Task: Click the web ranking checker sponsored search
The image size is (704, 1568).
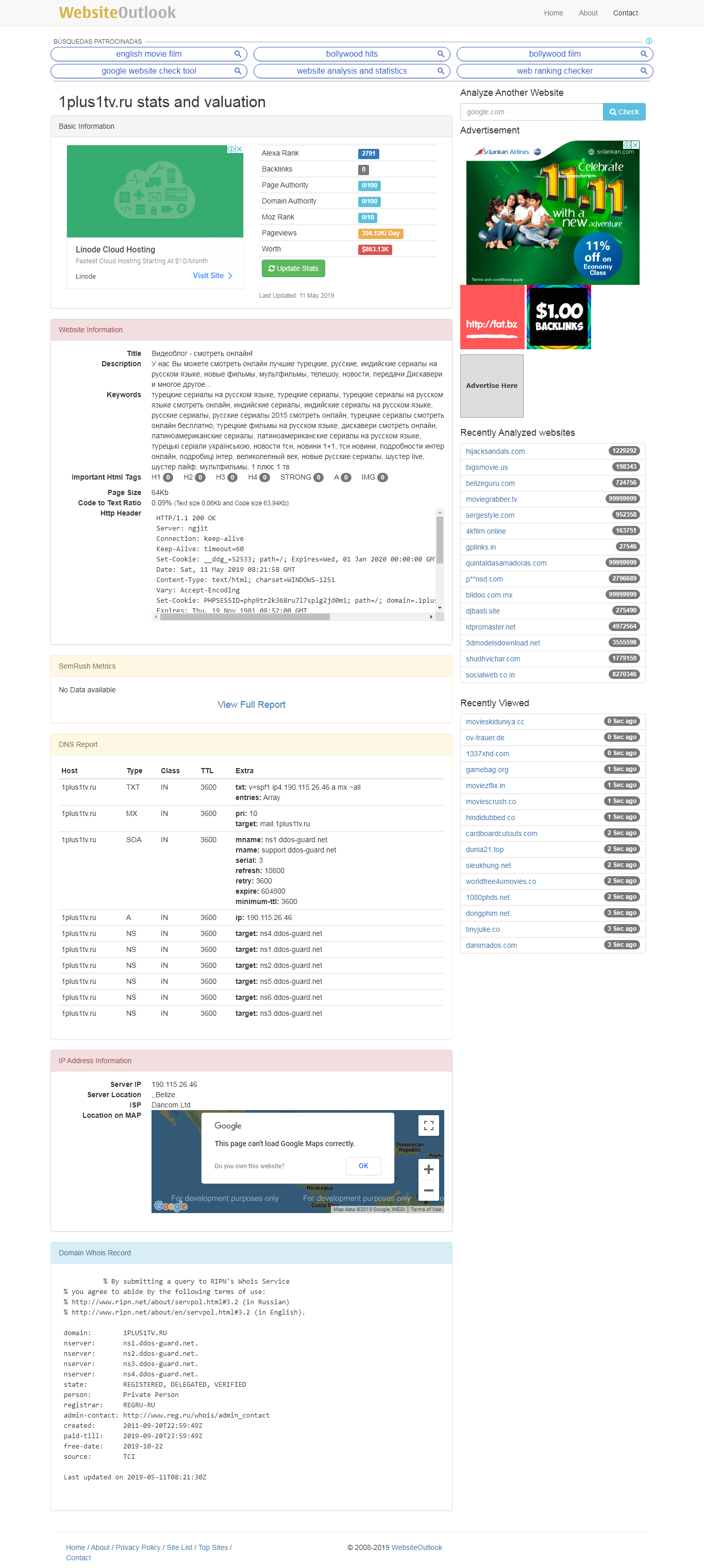Action: click(554, 71)
